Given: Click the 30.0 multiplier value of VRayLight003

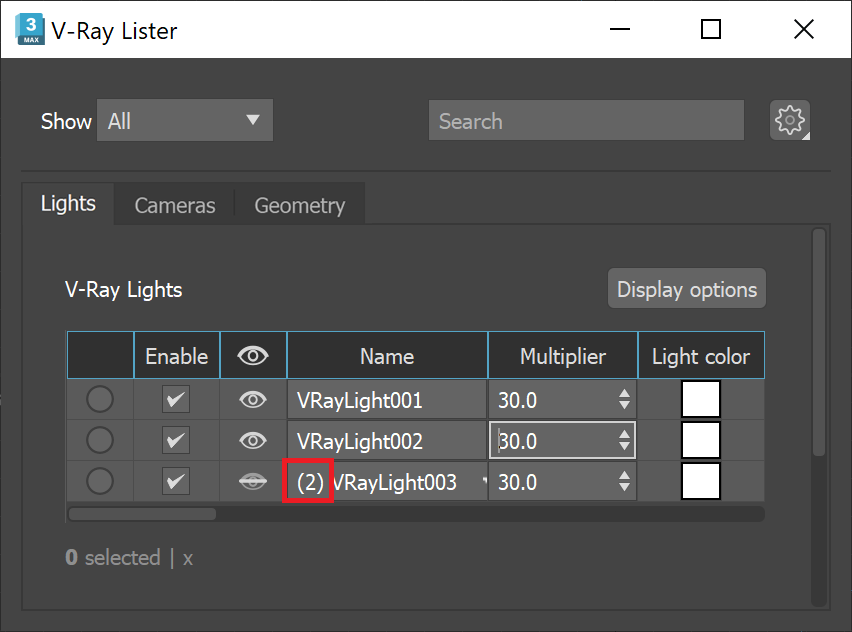Looking at the screenshot, I should tap(517, 482).
